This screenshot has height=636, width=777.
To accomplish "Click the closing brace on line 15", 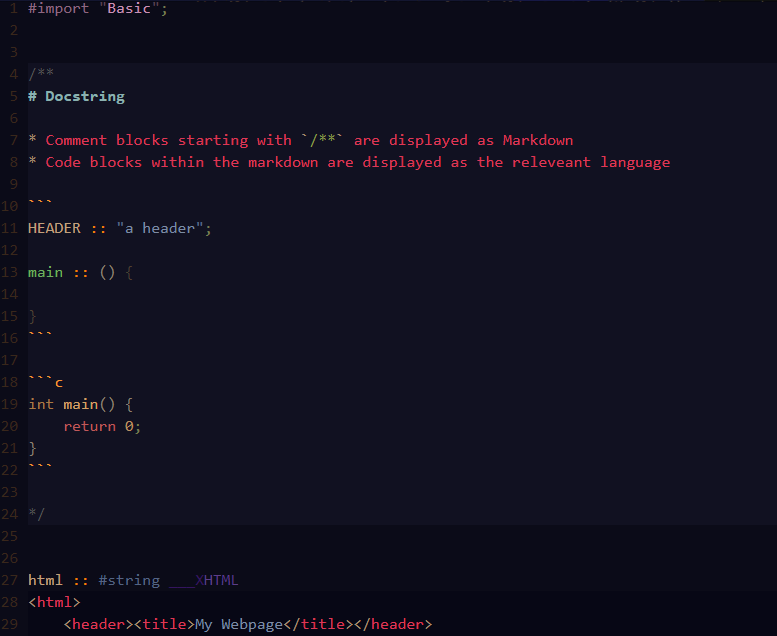I will tap(33, 316).
